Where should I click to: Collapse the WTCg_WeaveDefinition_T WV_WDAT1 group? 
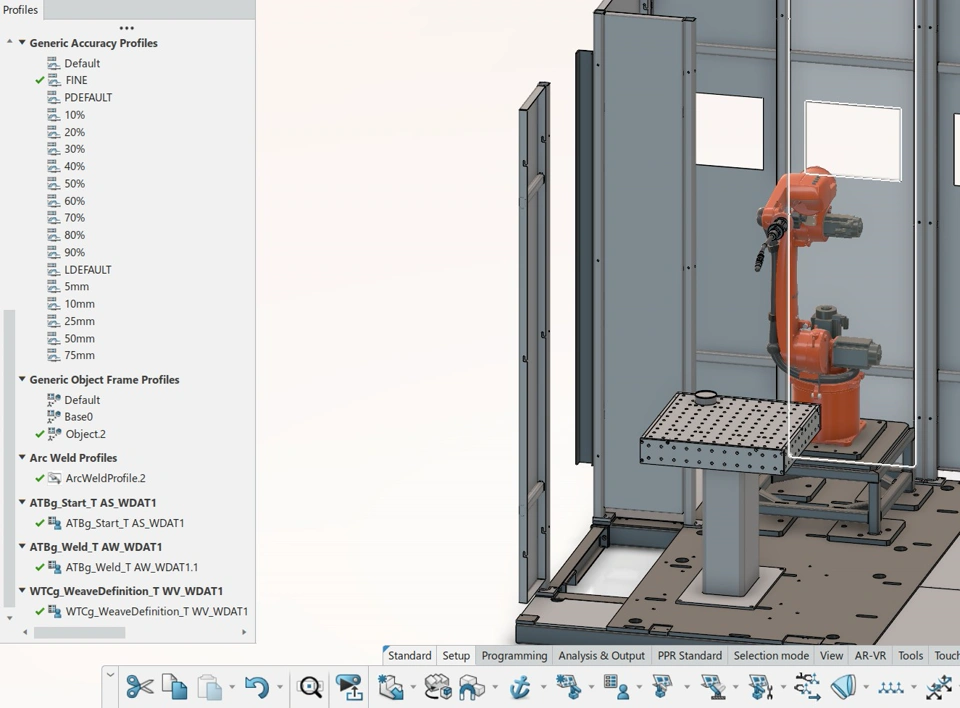[x=22, y=590]
